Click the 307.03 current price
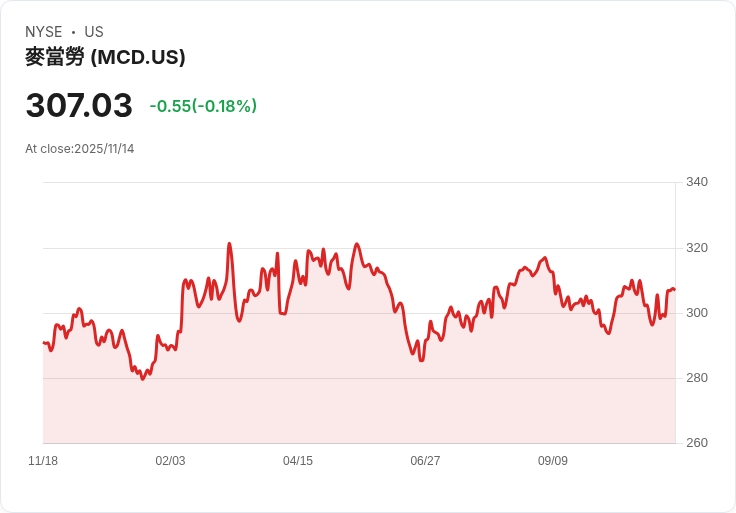Image resolution: width=736 pixels, height=513 pixels. (79, 105)
